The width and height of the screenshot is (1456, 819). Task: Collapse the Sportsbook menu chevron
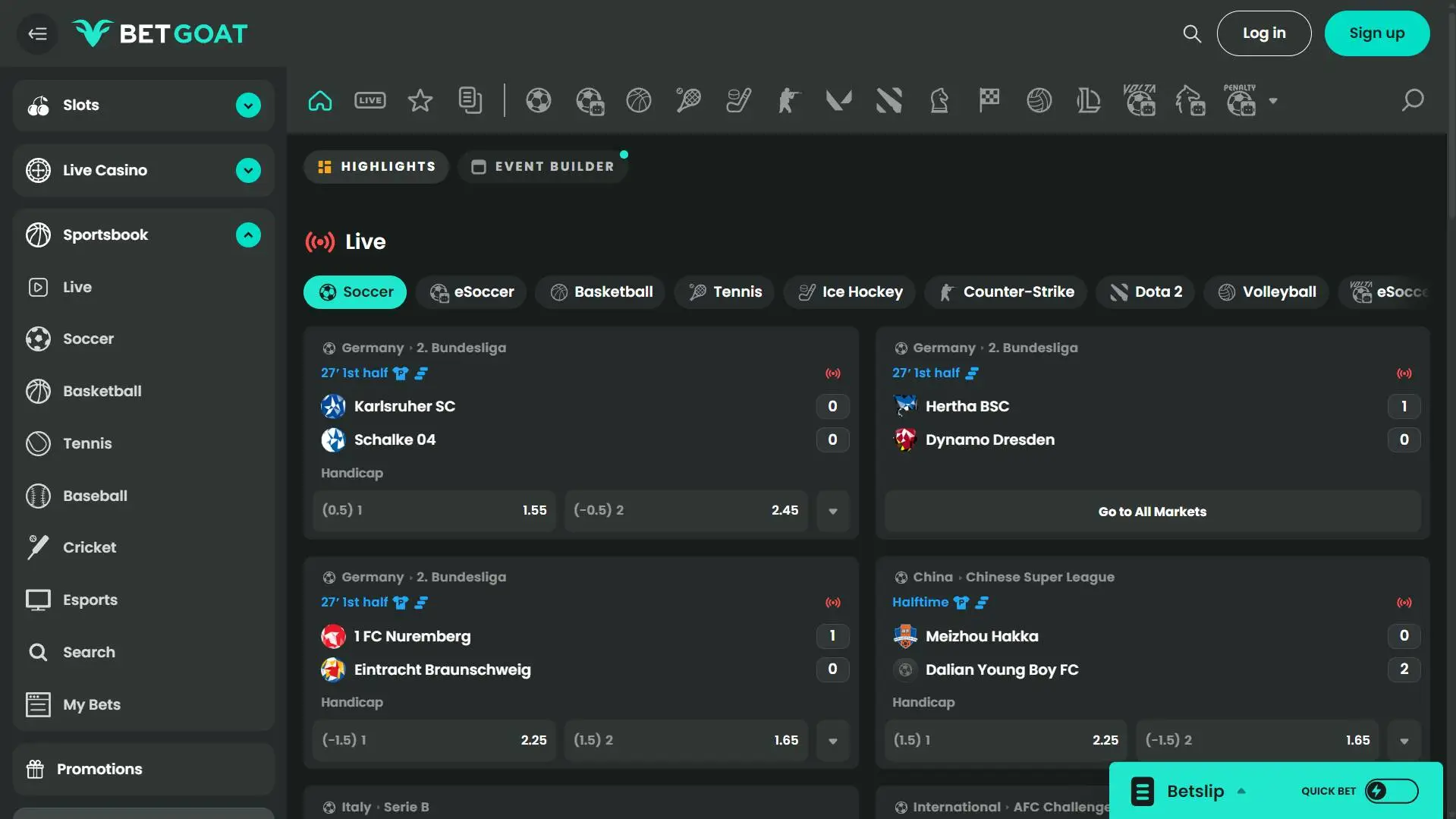pyautogui.click(x=248, y=235)
